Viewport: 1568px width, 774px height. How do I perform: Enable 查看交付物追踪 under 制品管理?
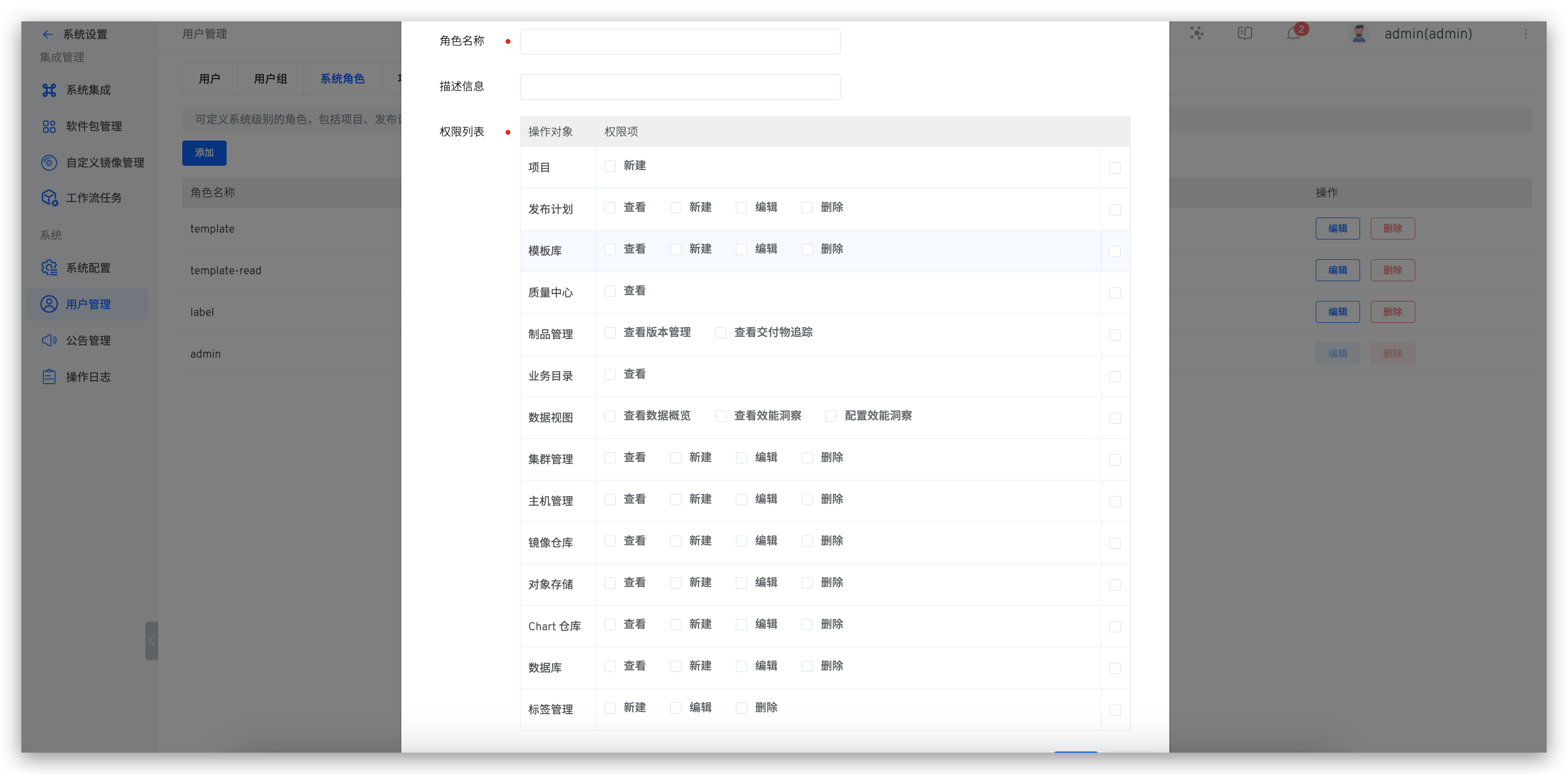click(720, 332)
